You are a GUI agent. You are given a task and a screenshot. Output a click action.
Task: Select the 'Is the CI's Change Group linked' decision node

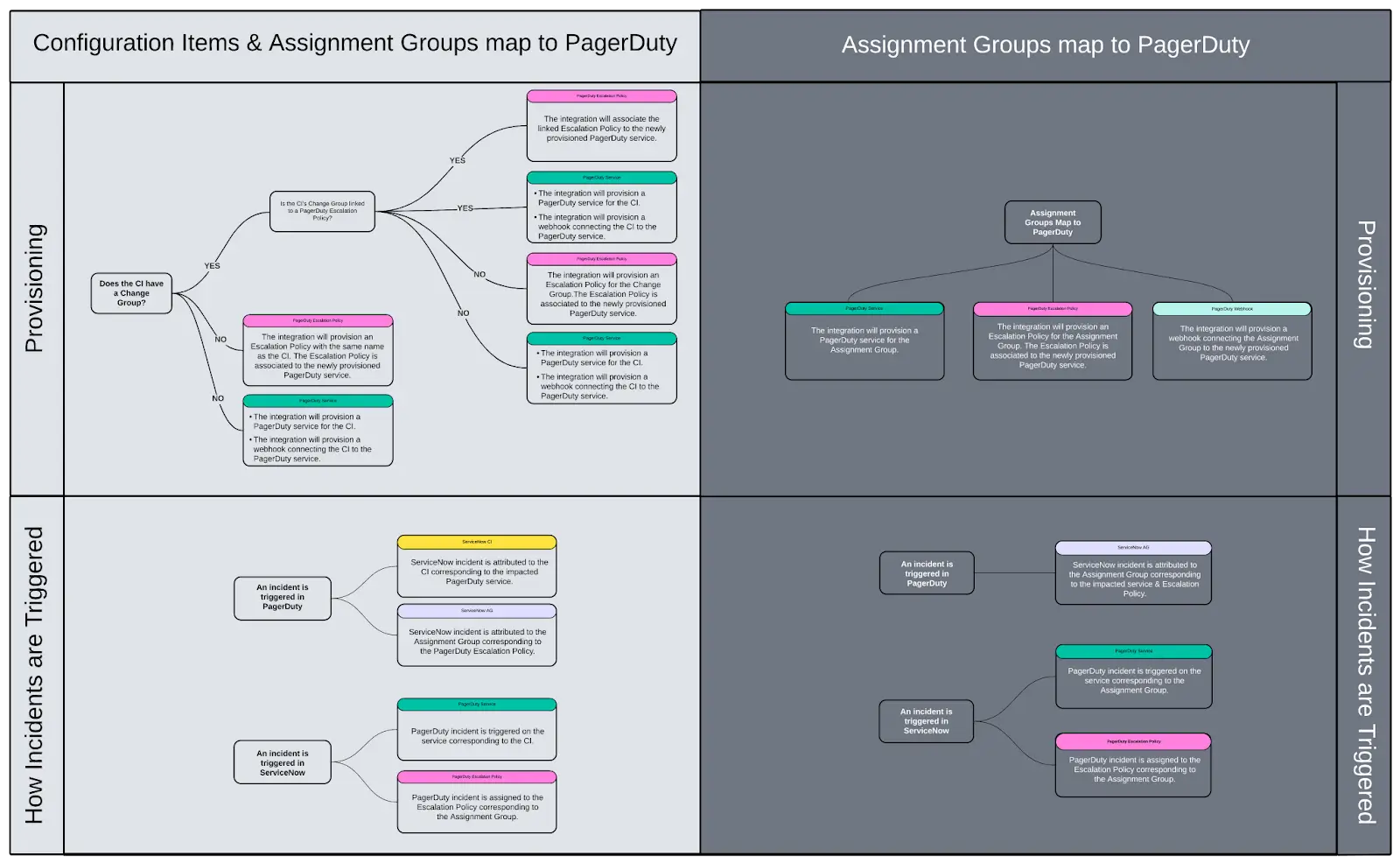322,211
